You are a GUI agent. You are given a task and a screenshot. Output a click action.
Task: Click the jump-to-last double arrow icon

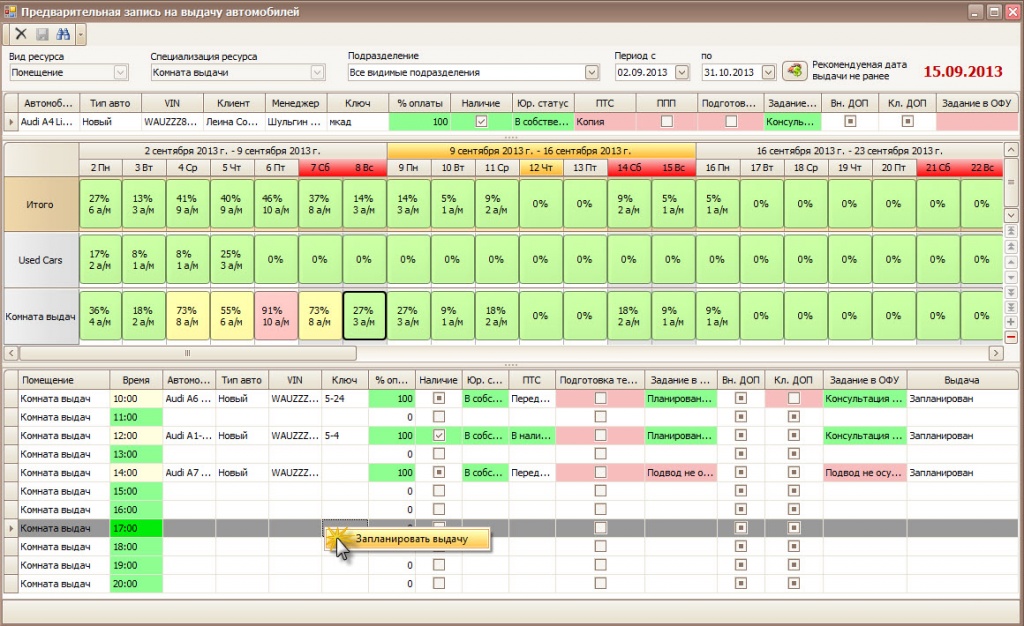click(x=1010, y=306)
